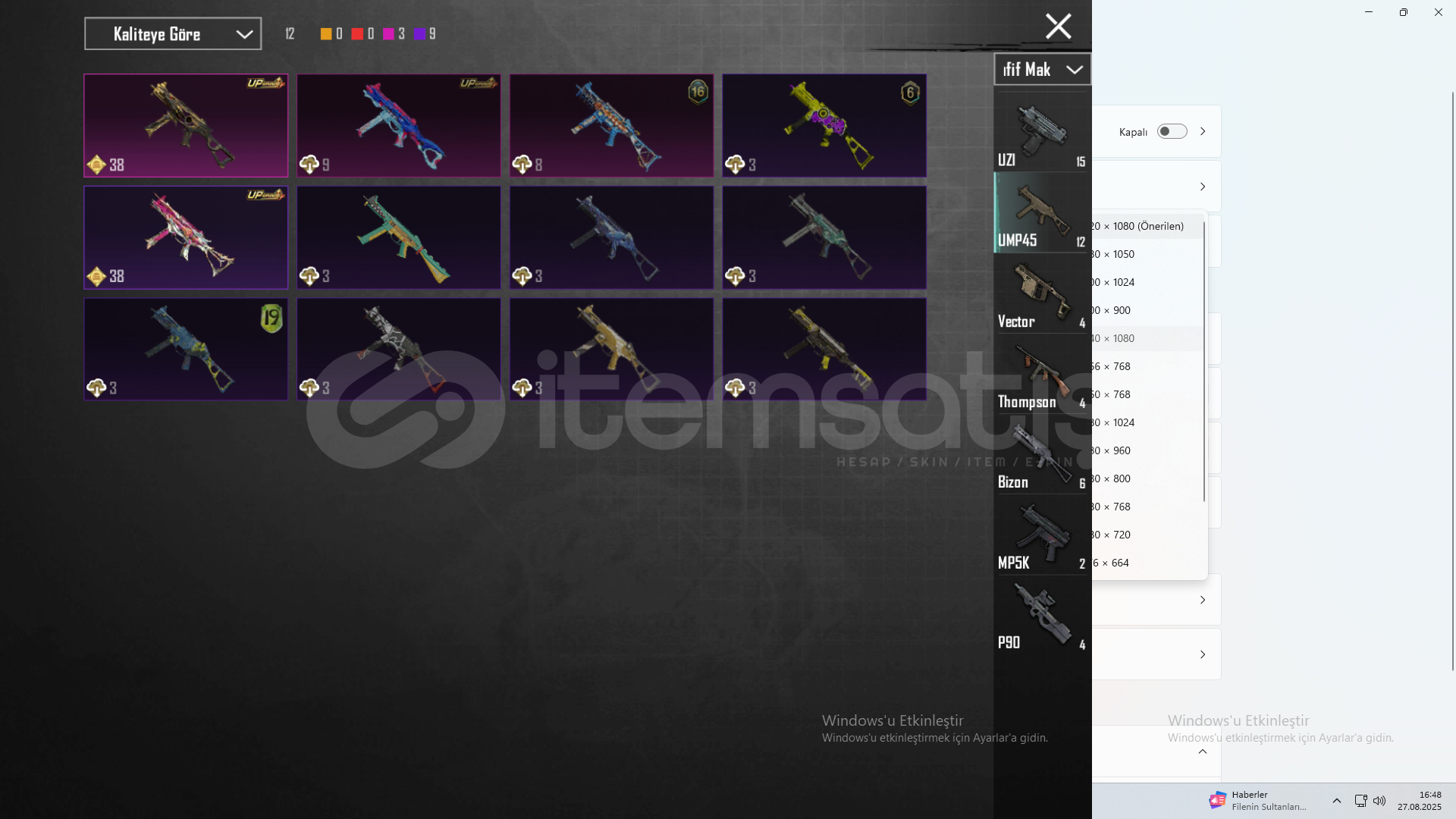
Task: Click the UPgrade tag on the first skin
Action: click(265, 83)
